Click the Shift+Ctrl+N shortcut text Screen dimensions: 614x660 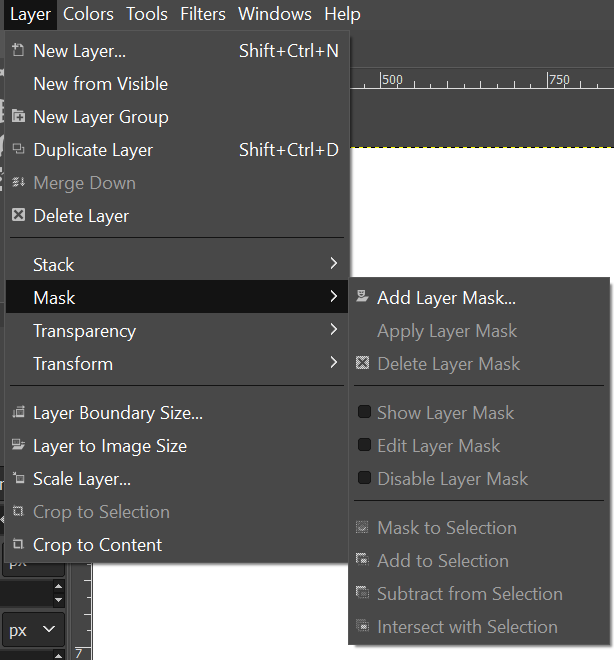[289, 51]
